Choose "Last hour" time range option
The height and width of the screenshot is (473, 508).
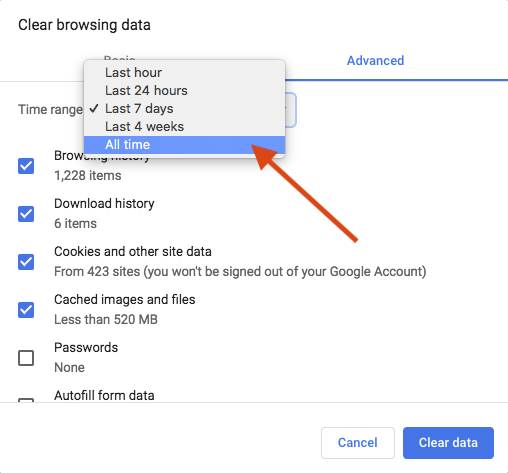pos(184,73)
